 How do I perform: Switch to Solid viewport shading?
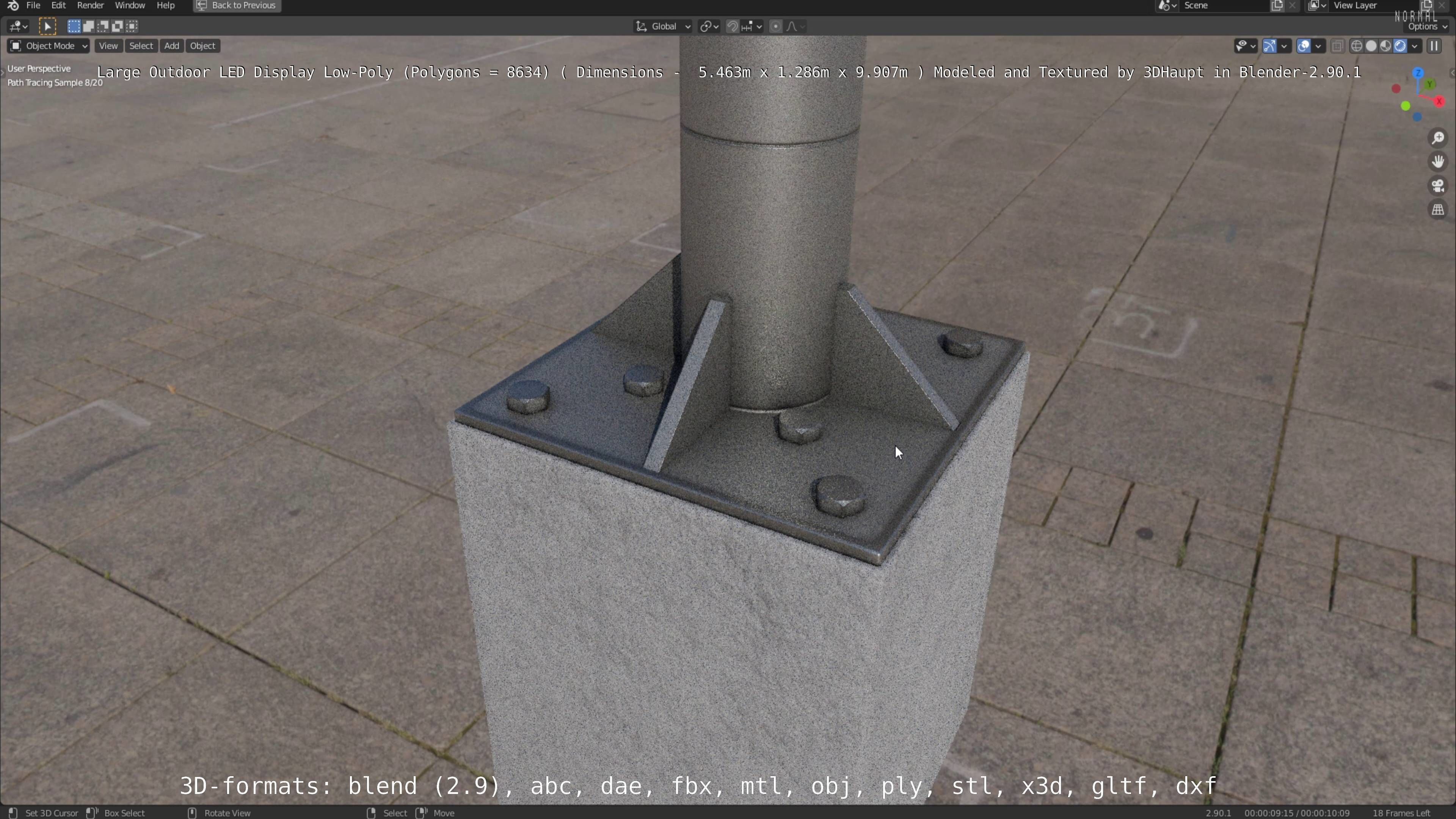[x=1371, y=46]
